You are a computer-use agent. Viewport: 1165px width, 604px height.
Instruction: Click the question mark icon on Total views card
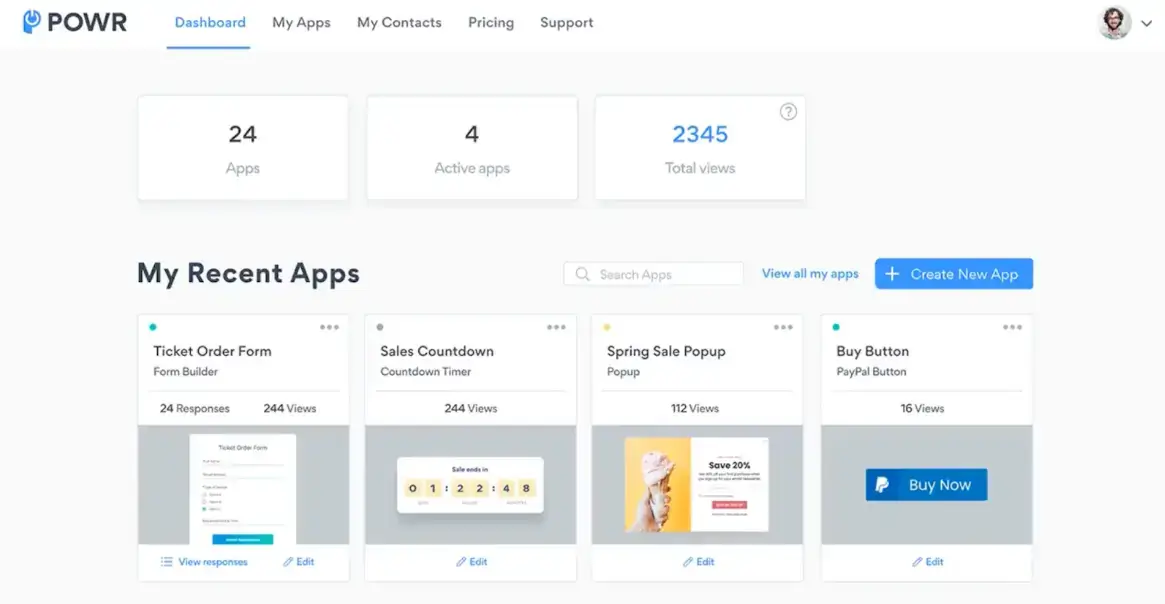coord(788,111)
